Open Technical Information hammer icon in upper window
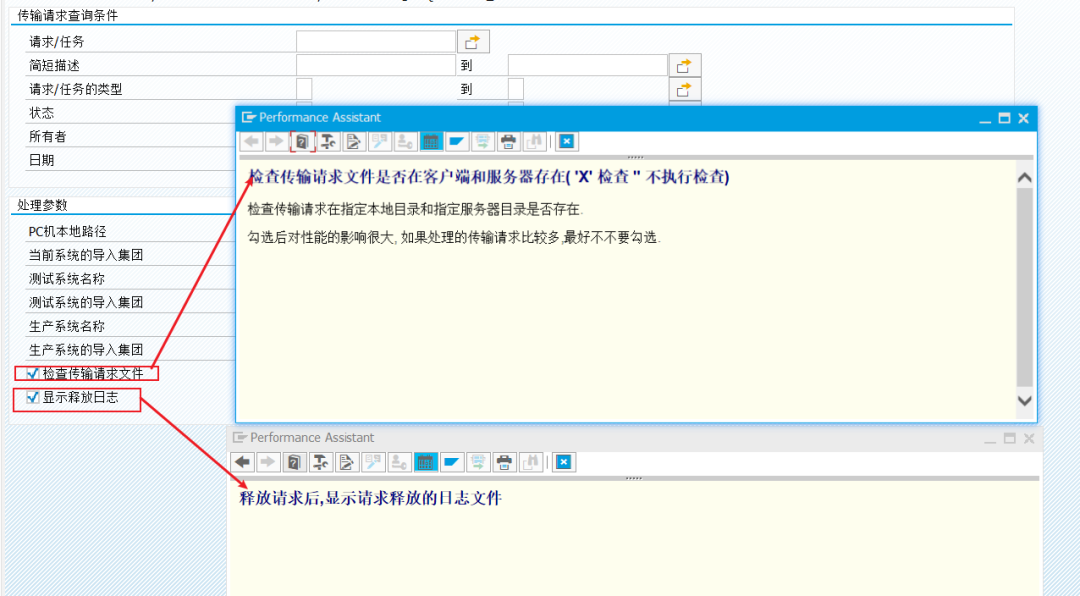The width and height of the screenshot is (1080, 596). coord(328,141)
